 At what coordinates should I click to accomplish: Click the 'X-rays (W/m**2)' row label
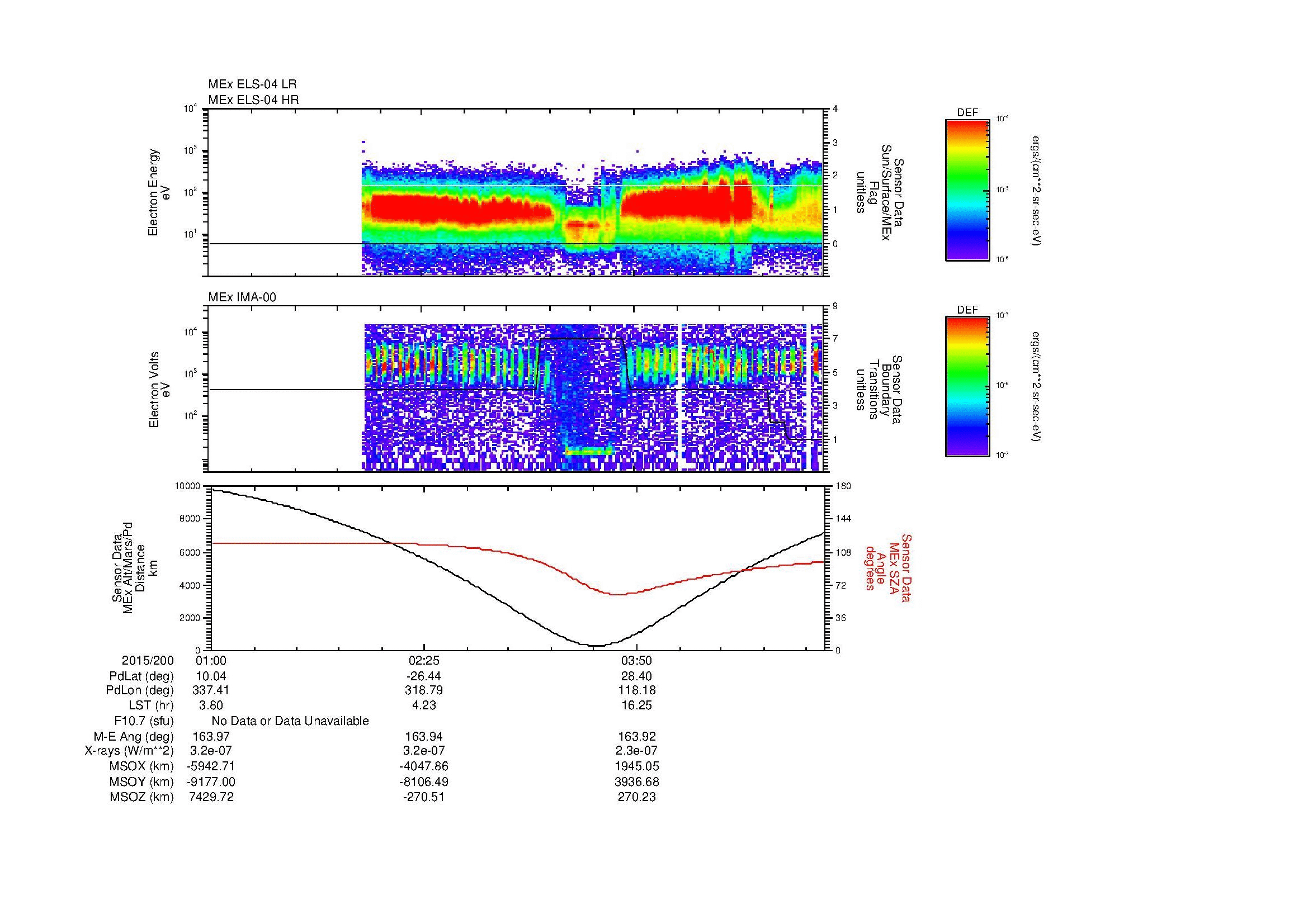pyautogui.click(x=129, y=751)
